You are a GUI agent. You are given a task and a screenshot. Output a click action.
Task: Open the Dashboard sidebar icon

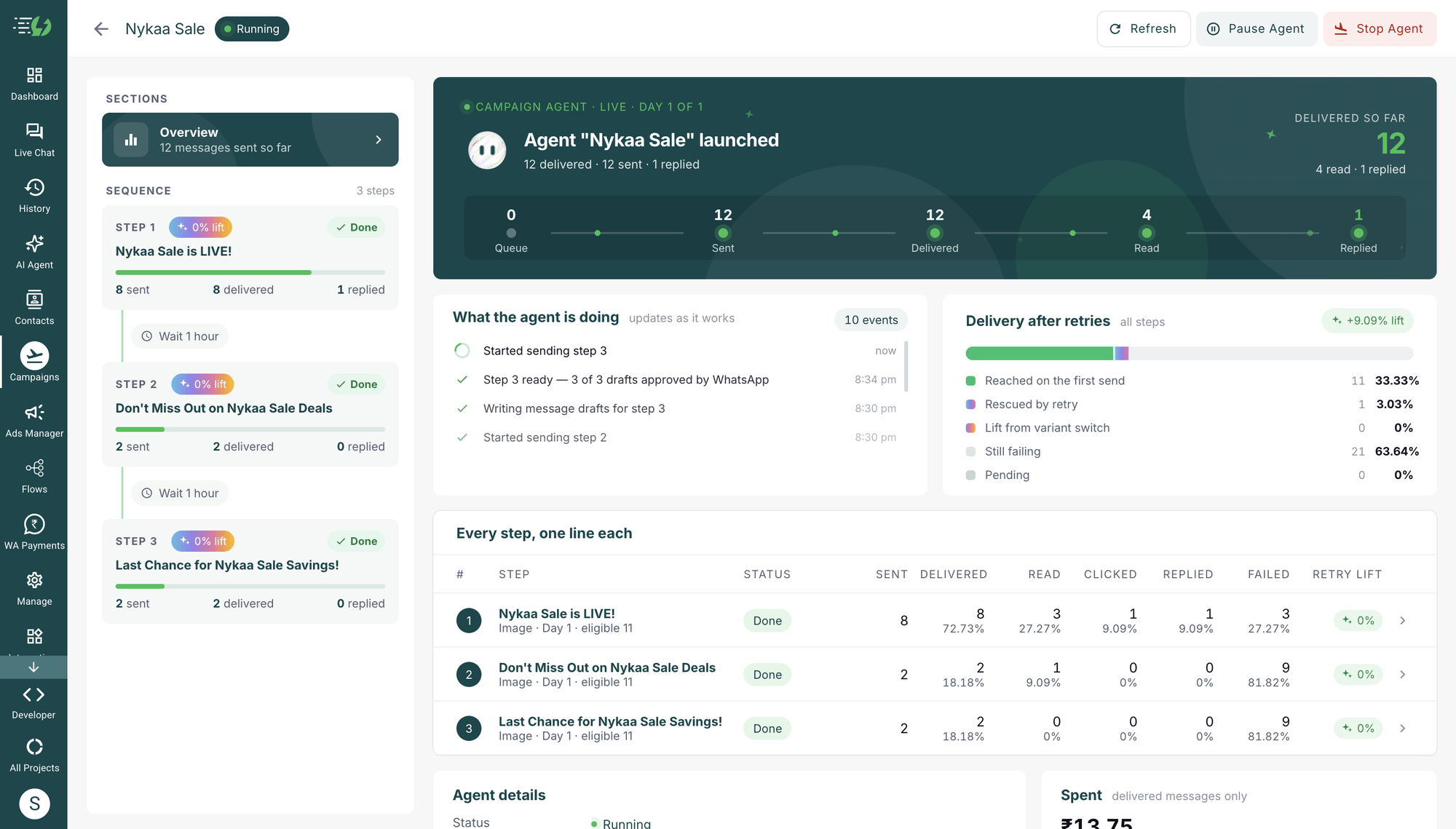pos(34,84)
